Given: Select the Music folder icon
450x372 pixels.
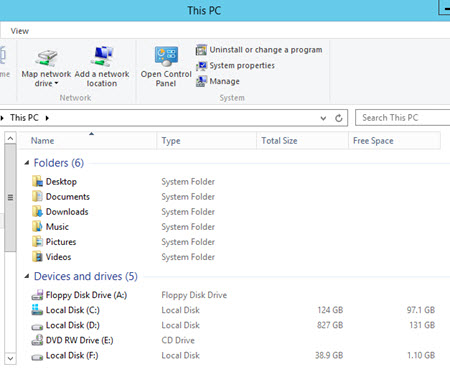Looking at the screenshot, I should point(37,226).
